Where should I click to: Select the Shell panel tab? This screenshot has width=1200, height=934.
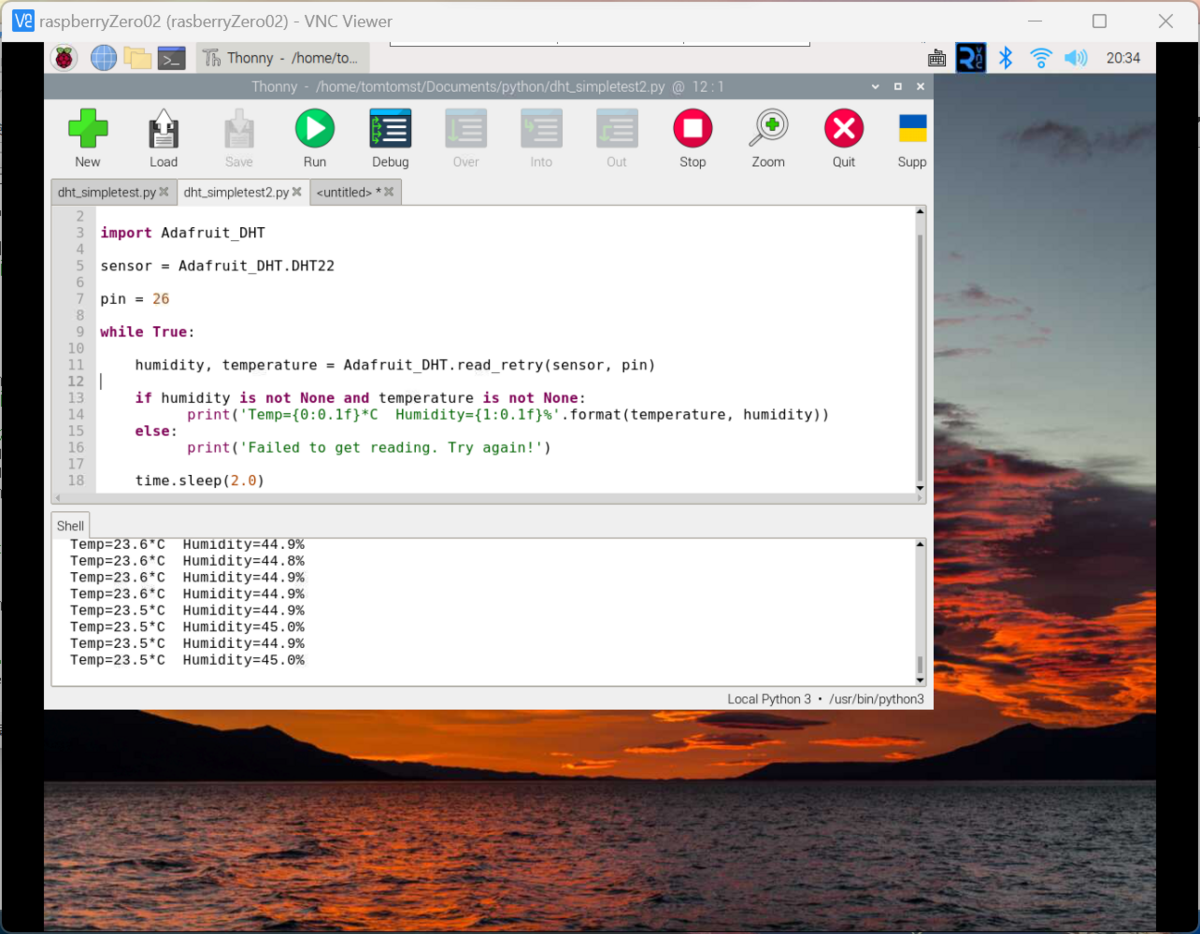coord(71,526)
